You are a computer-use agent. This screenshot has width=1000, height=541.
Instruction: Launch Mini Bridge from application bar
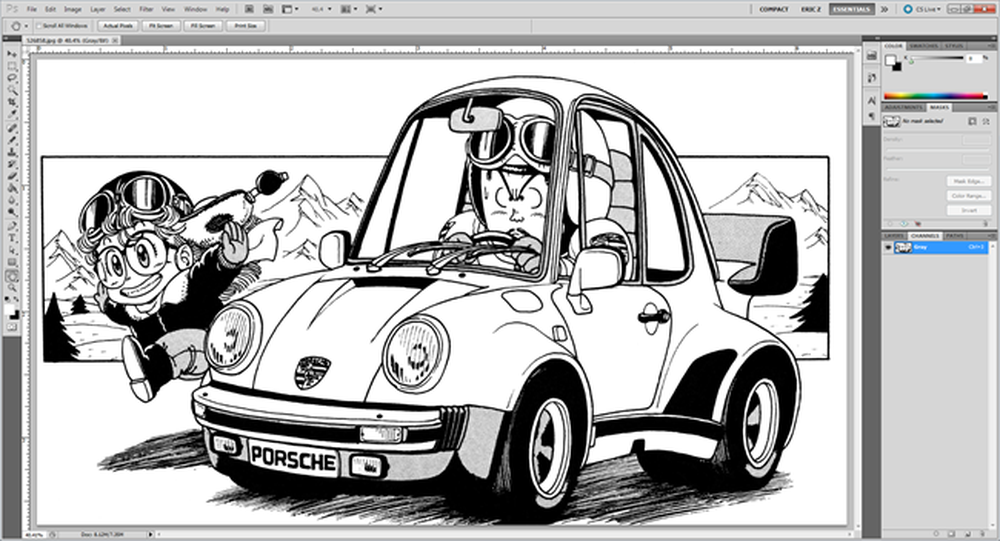pyautogui.click(x=268, y=9)
